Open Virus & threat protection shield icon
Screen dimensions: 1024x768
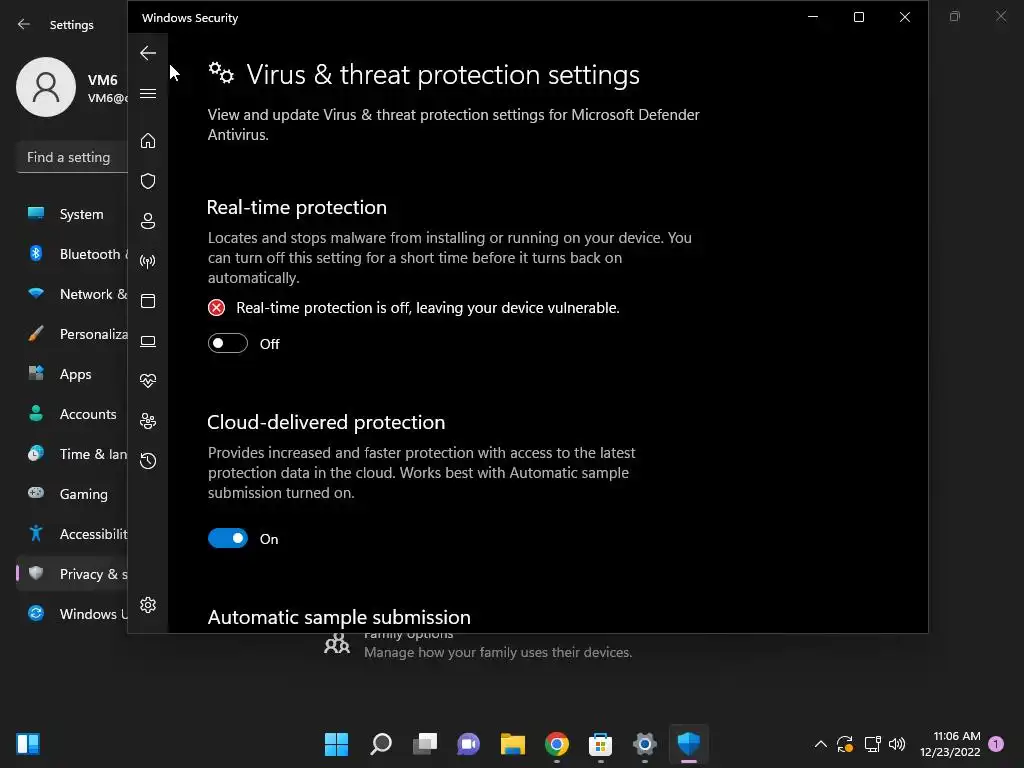point(148,181)
